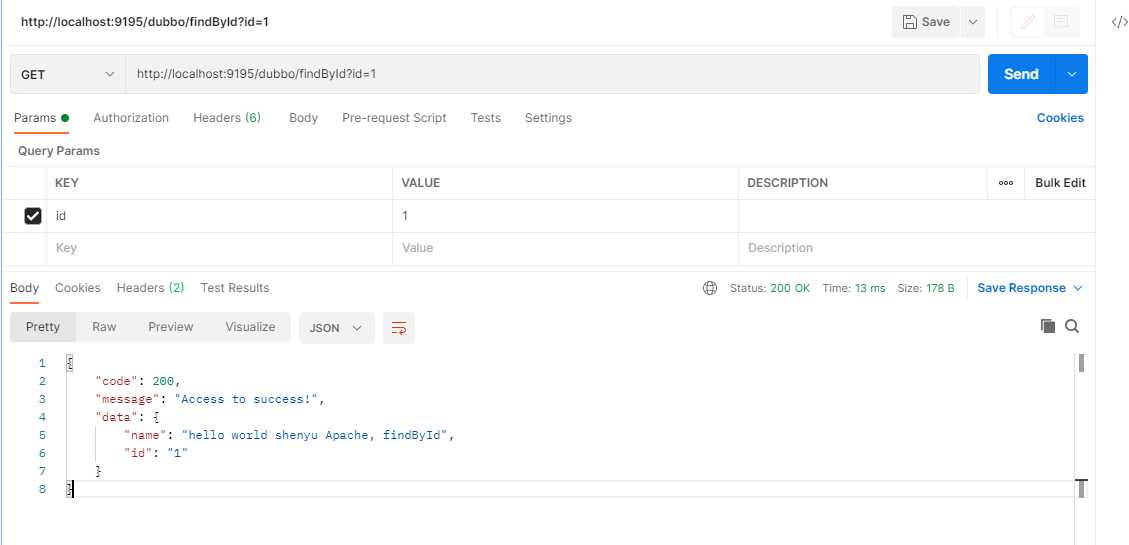Open the Save Response dropdown

[x=1030, y=288]
